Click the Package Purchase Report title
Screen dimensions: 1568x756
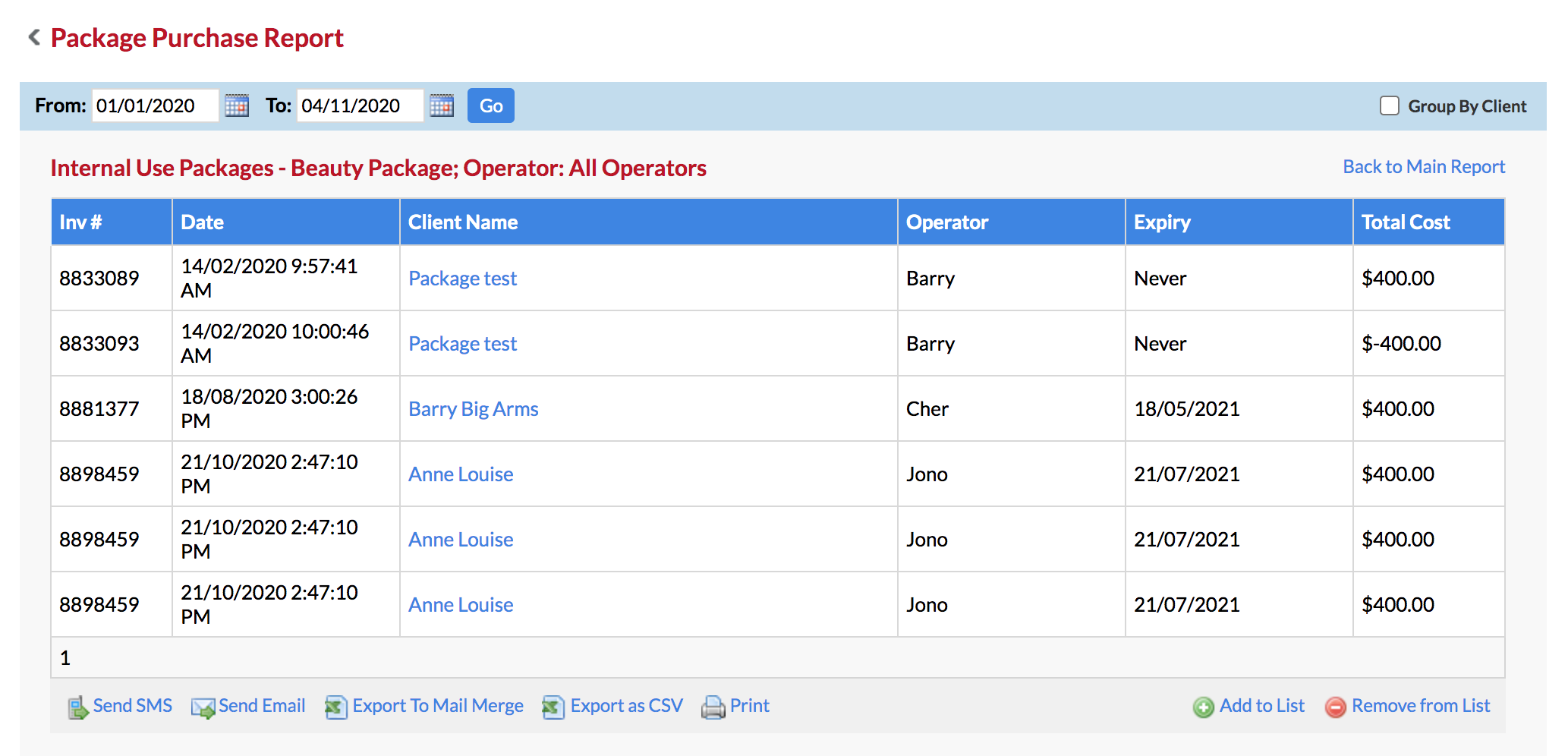click(197, 38)
